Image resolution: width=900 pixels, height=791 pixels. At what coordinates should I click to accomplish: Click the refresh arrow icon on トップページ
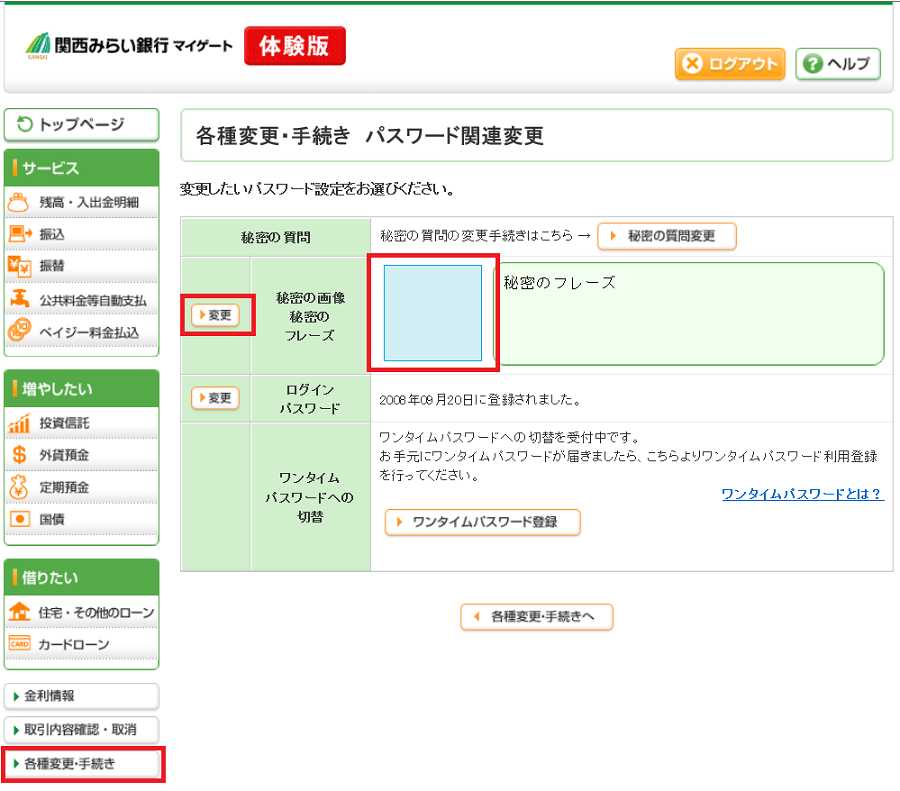pyautogui.click(x=25, y=124)
